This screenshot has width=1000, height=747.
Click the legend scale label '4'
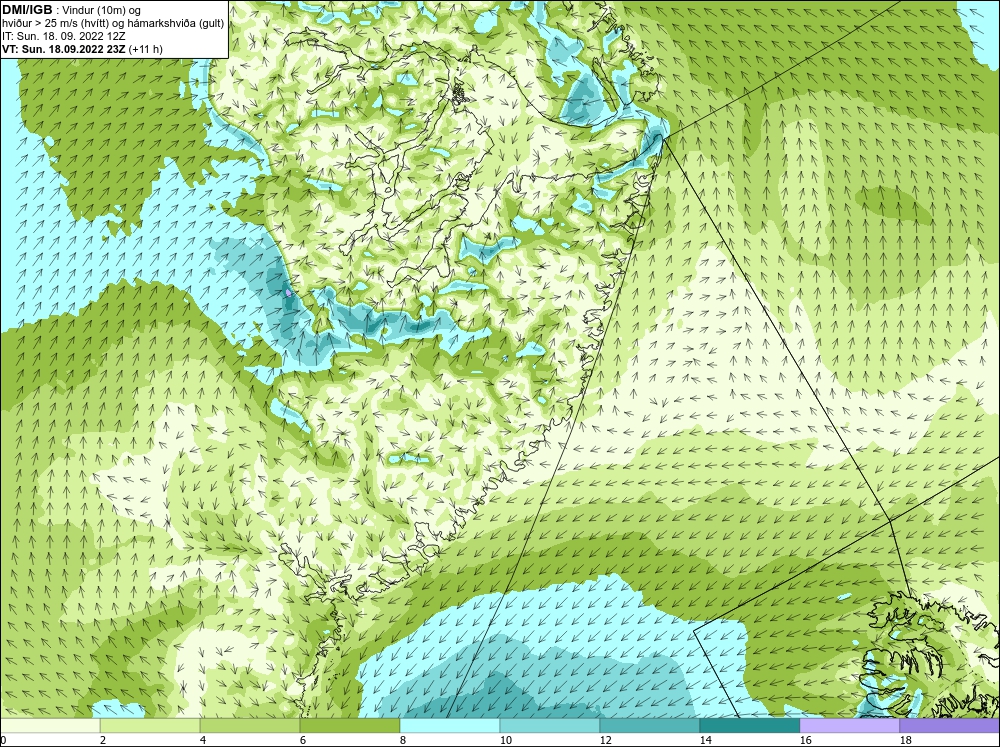pyautogui.click(x=203, y=740)
